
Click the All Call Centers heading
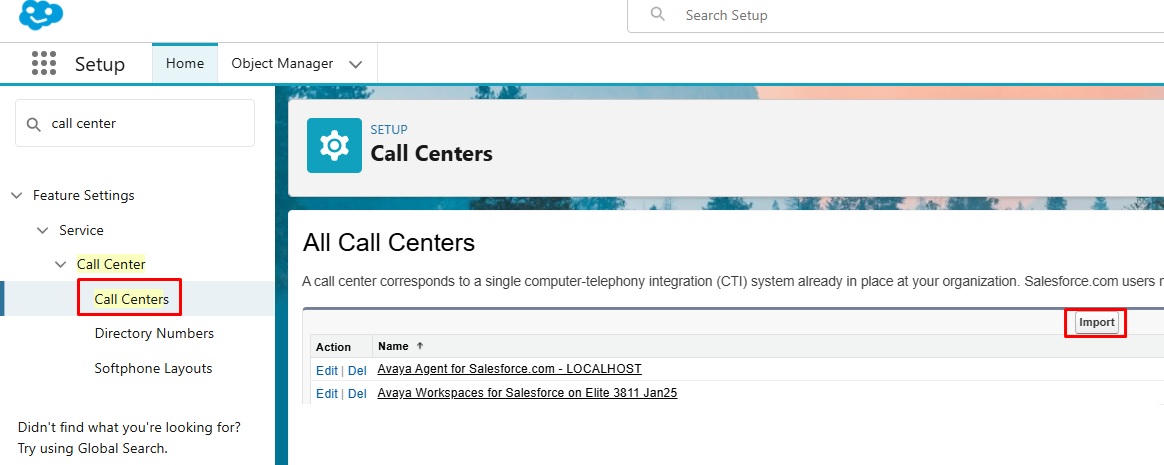(x=389, y=242)
